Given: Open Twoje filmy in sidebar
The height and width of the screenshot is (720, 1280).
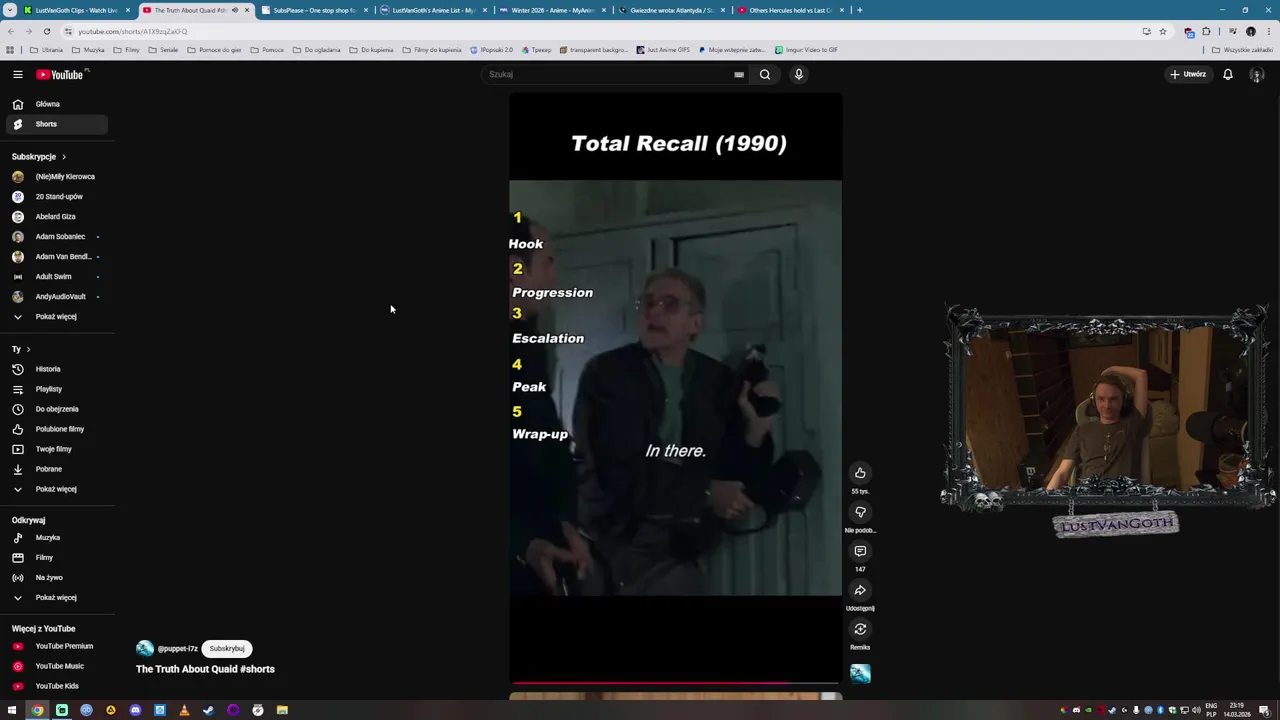Looking at the screenshot, I should [56, 449].
